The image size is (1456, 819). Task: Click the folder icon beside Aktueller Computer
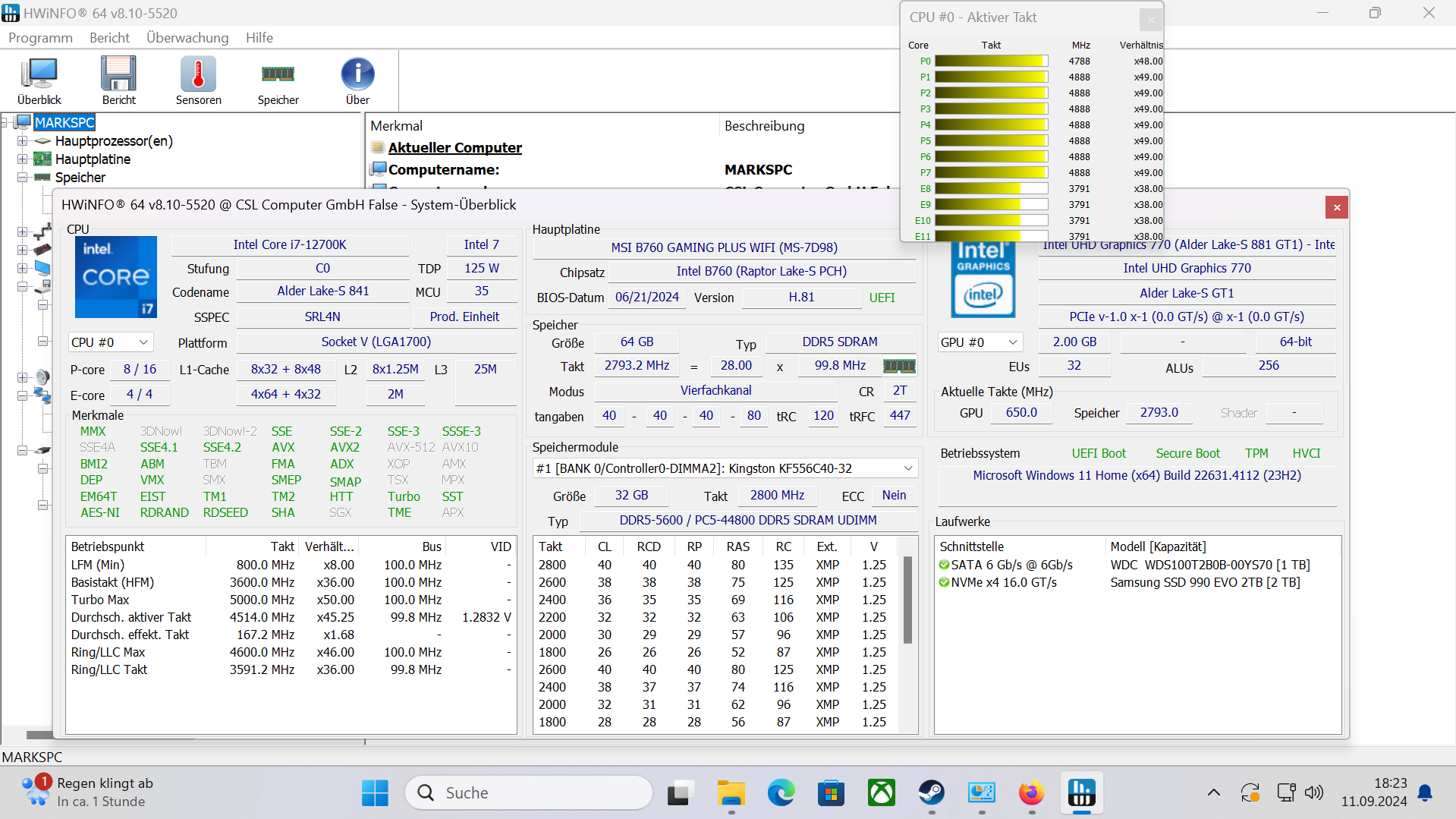(378, 147)
